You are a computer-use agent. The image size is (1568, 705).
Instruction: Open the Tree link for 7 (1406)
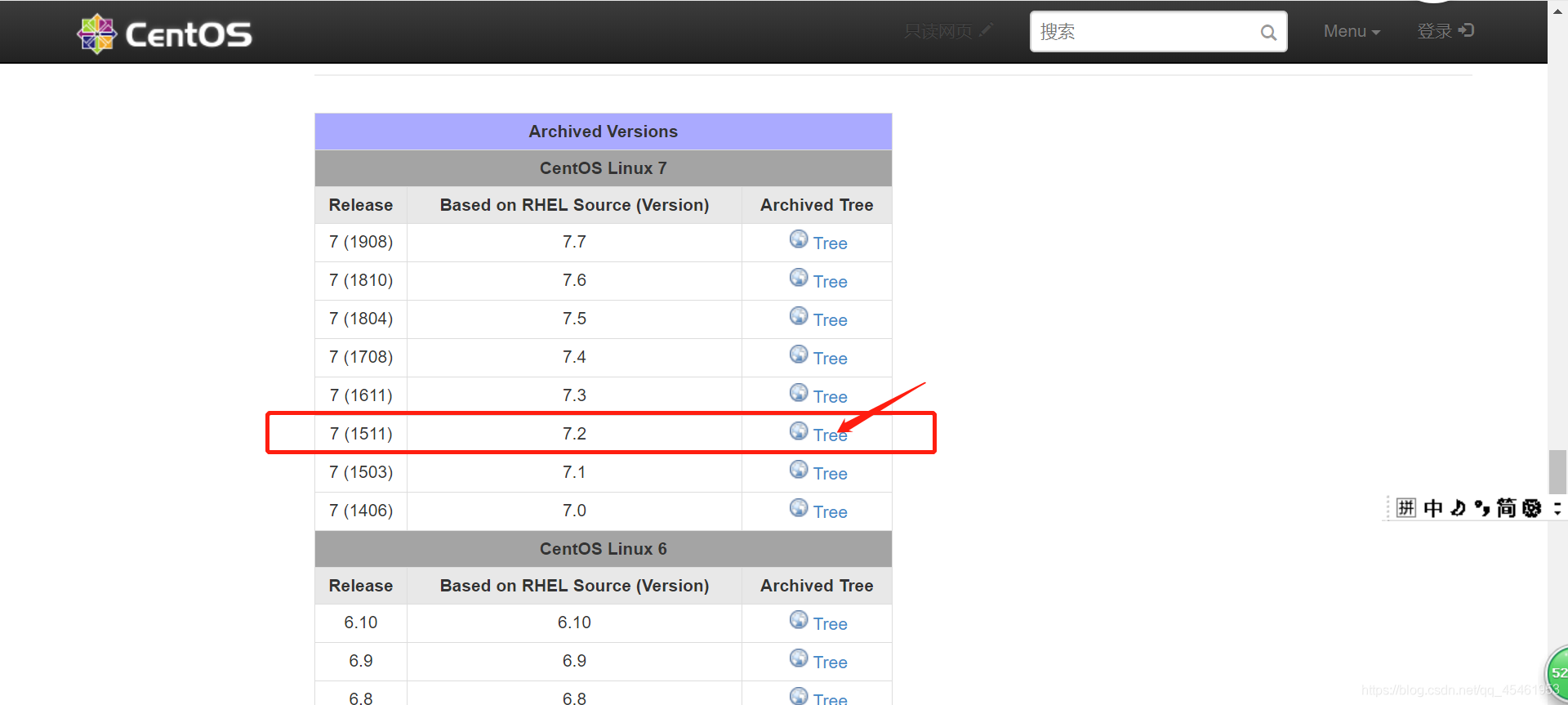click(x=830, y=512)
